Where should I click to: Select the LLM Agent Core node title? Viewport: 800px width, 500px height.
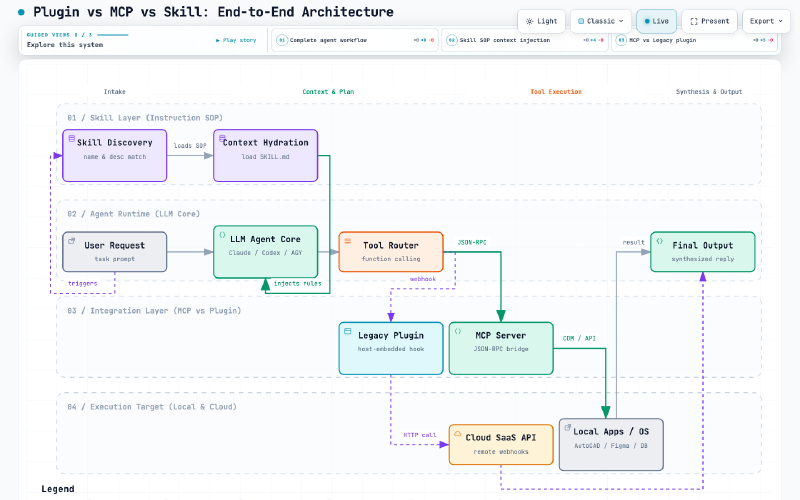coord(265,239)
